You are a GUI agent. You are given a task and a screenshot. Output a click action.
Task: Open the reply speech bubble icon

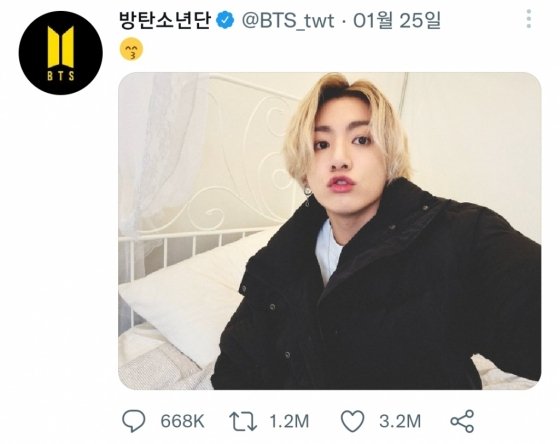134,421
